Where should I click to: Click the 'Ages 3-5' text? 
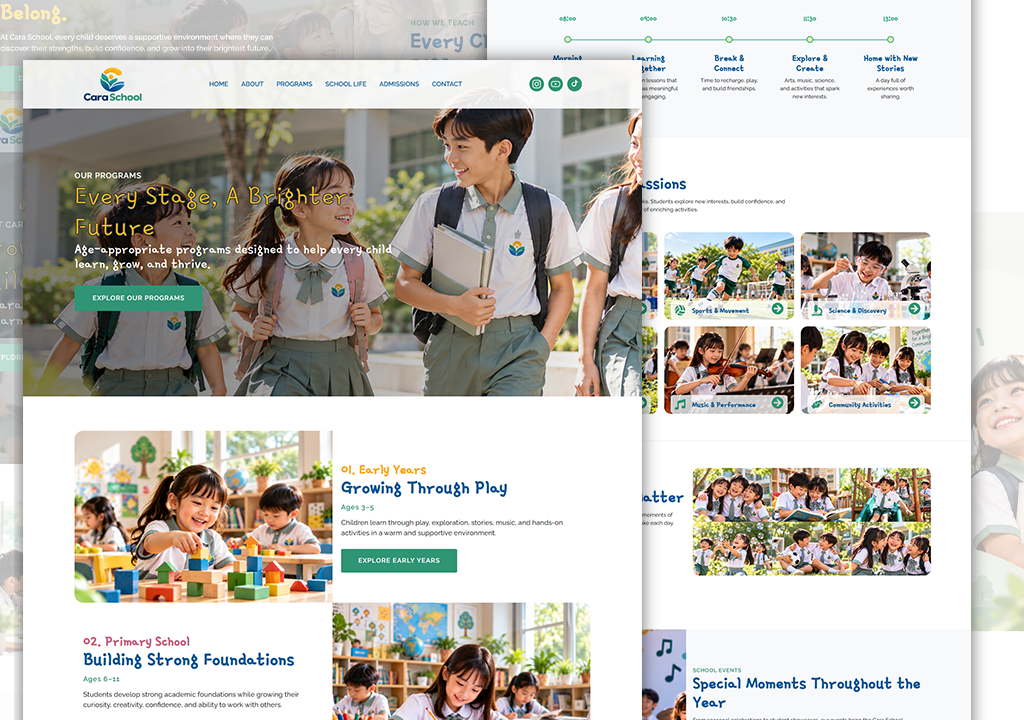coord(357,507)
